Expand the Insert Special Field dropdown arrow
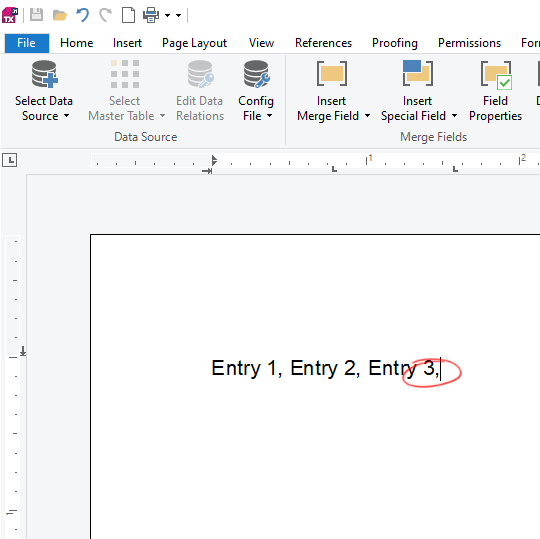Screen dimensions: 540x539 (x=455, y=116)
